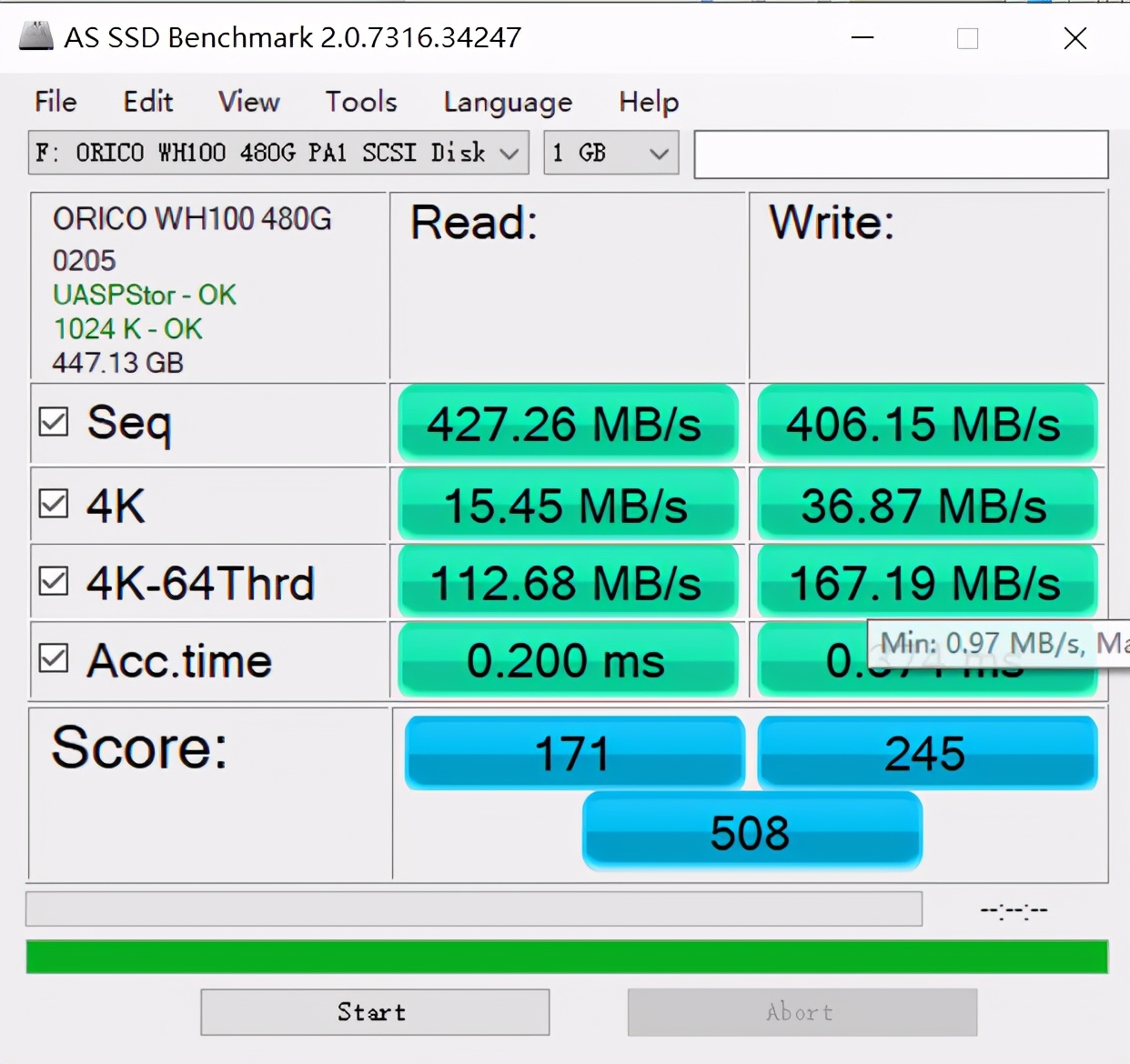Maximize the benchmark window
This screenshot has height=1064, width=1130.
(x=968, y=38)
